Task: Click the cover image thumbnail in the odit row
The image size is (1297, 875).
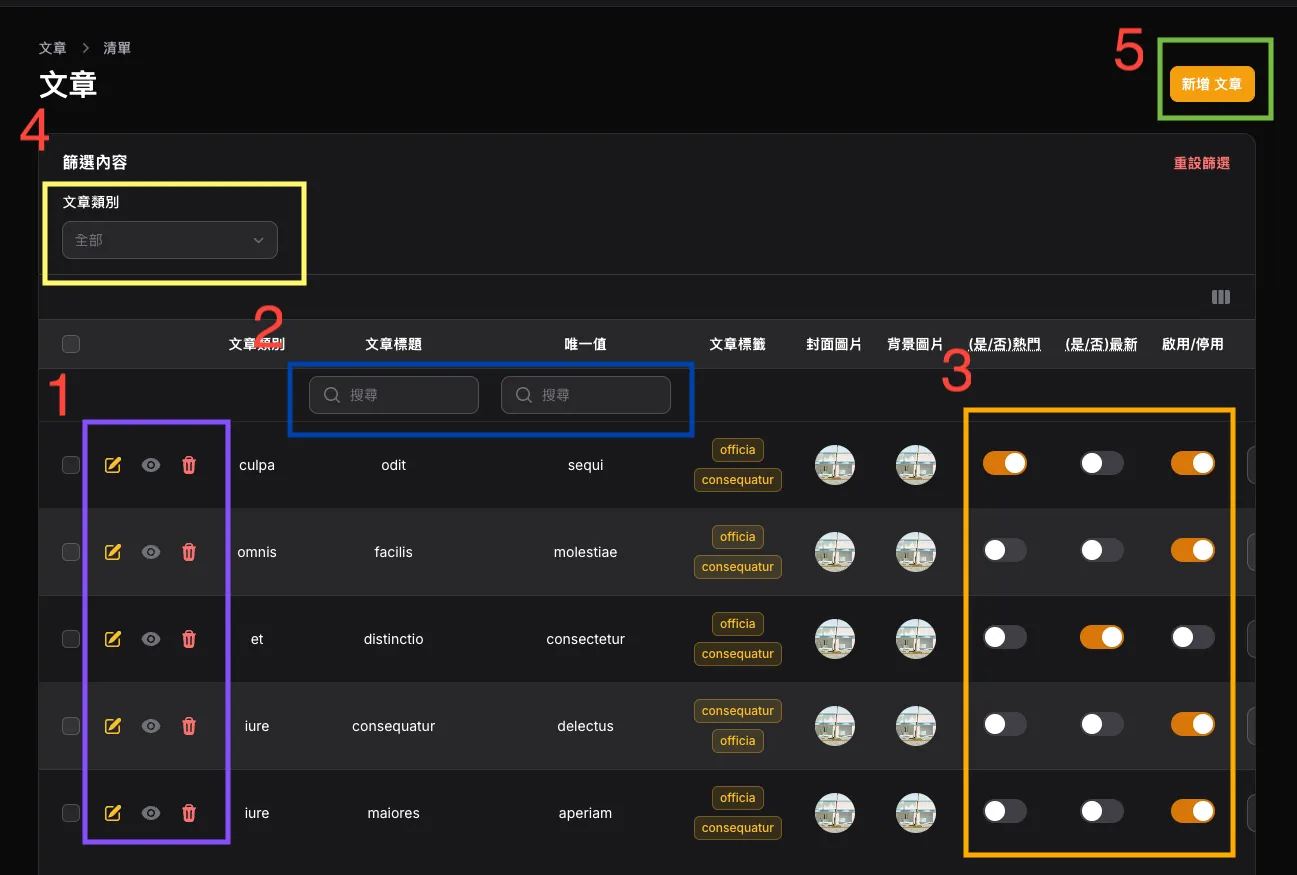Action: (835, 465)
